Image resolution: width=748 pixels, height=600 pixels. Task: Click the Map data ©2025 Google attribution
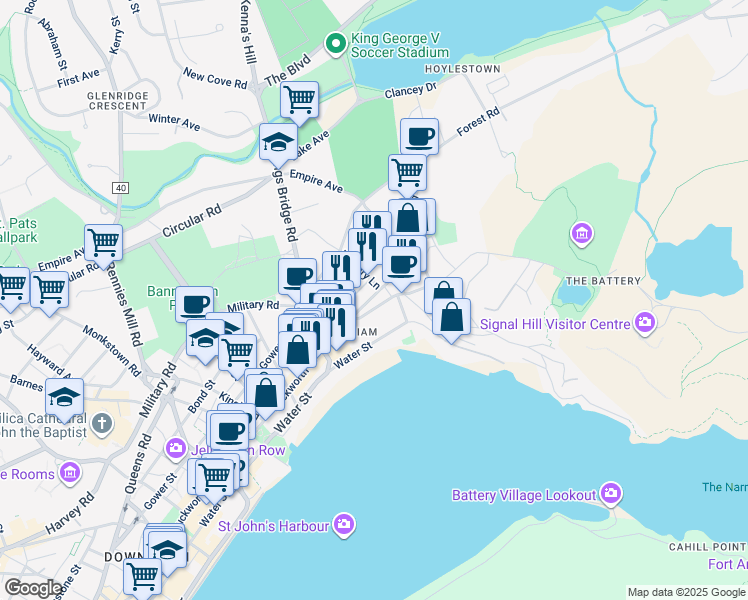(686, 592)
